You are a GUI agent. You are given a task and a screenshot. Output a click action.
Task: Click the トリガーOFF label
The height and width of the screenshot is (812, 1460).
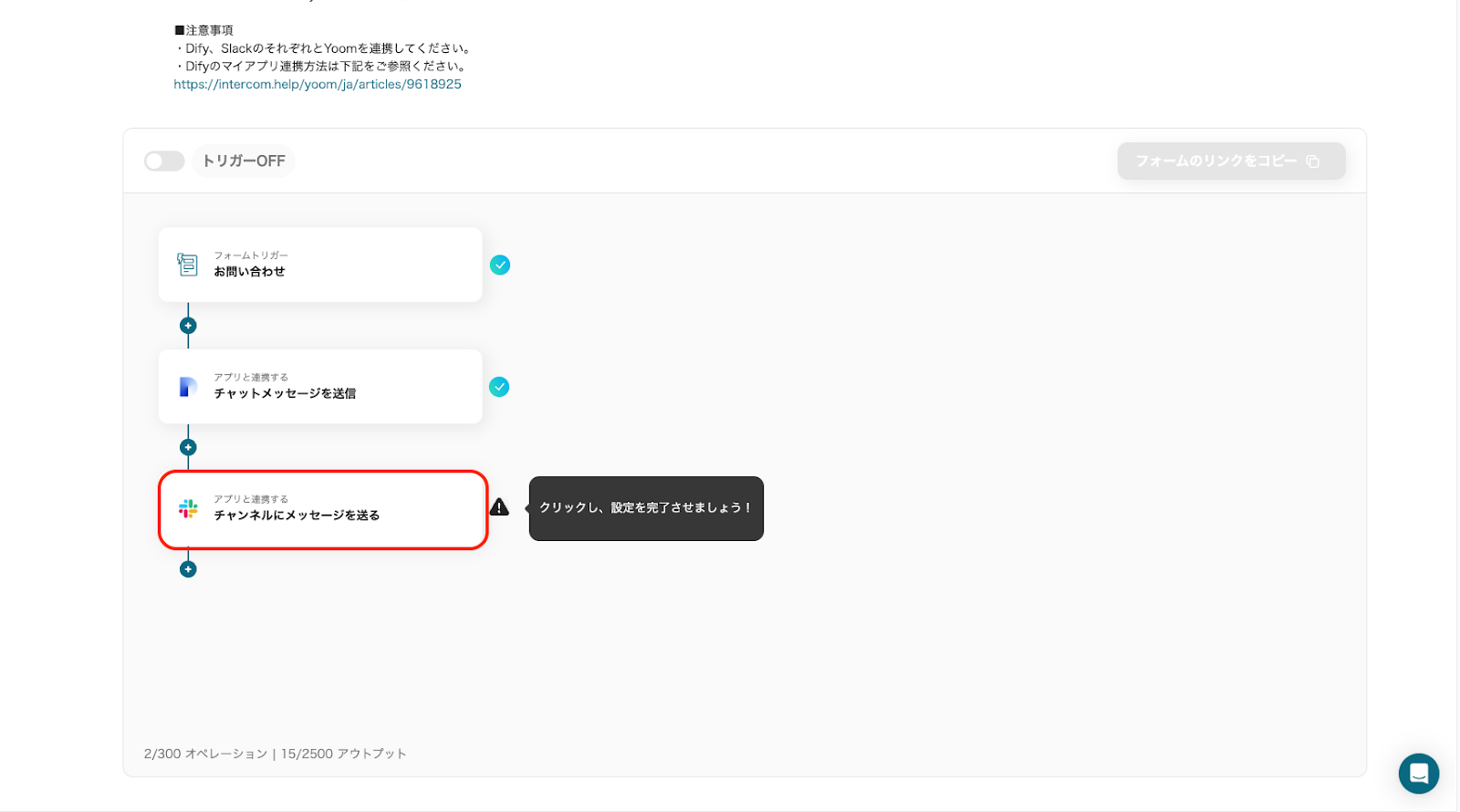244,161
